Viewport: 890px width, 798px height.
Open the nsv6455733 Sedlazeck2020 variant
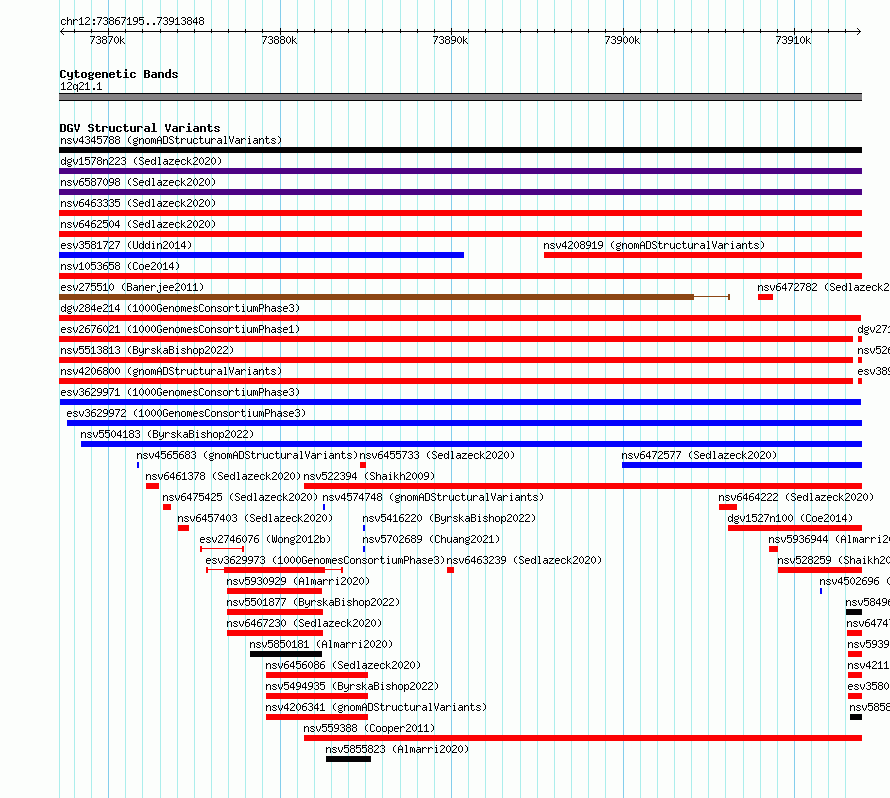tap(437, 455)
